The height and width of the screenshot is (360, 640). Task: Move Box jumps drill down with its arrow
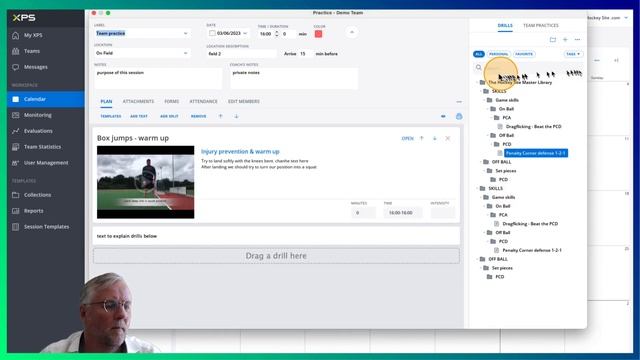(x=435, y=138)
